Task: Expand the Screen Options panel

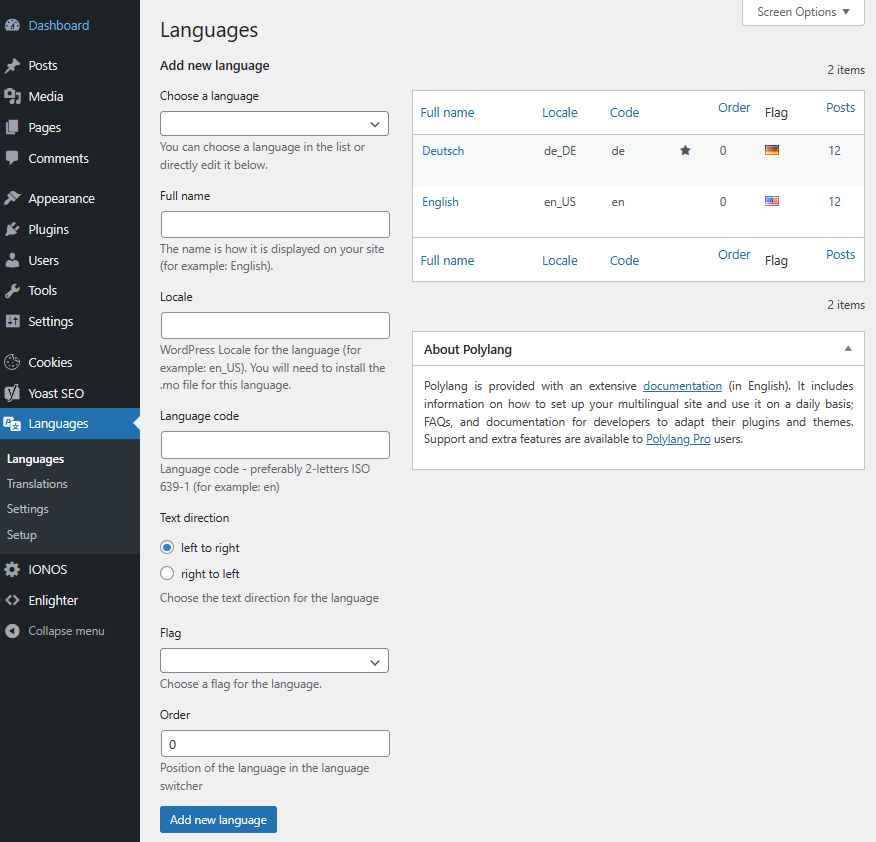Action: click(803, 12)
